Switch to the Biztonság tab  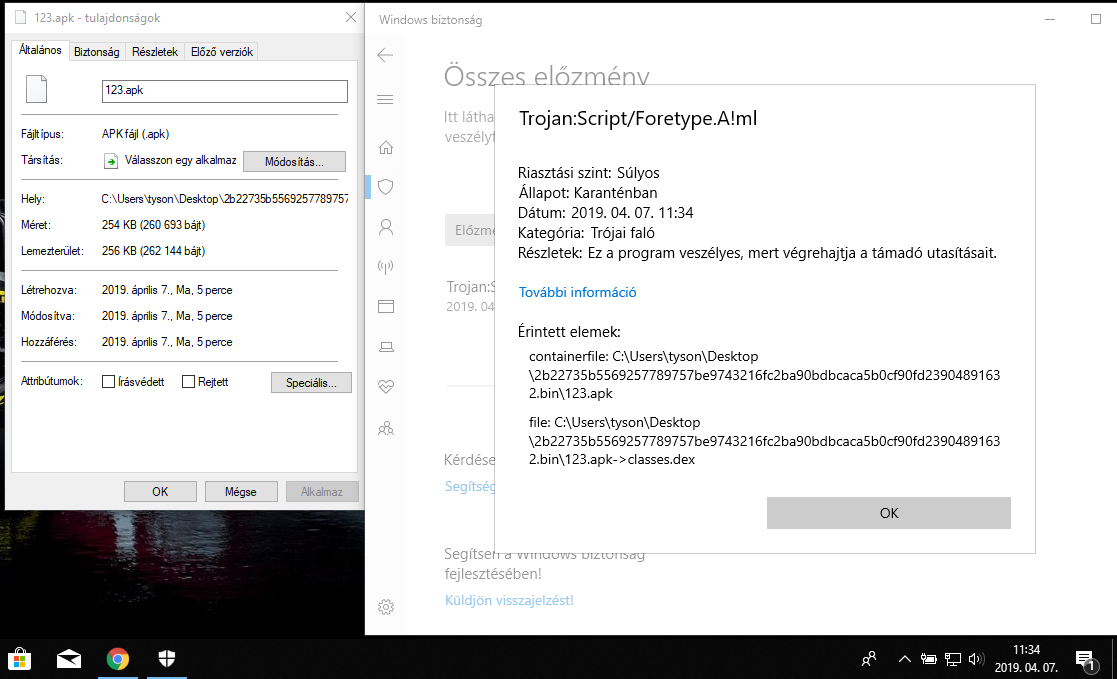(x=97, y=52)
